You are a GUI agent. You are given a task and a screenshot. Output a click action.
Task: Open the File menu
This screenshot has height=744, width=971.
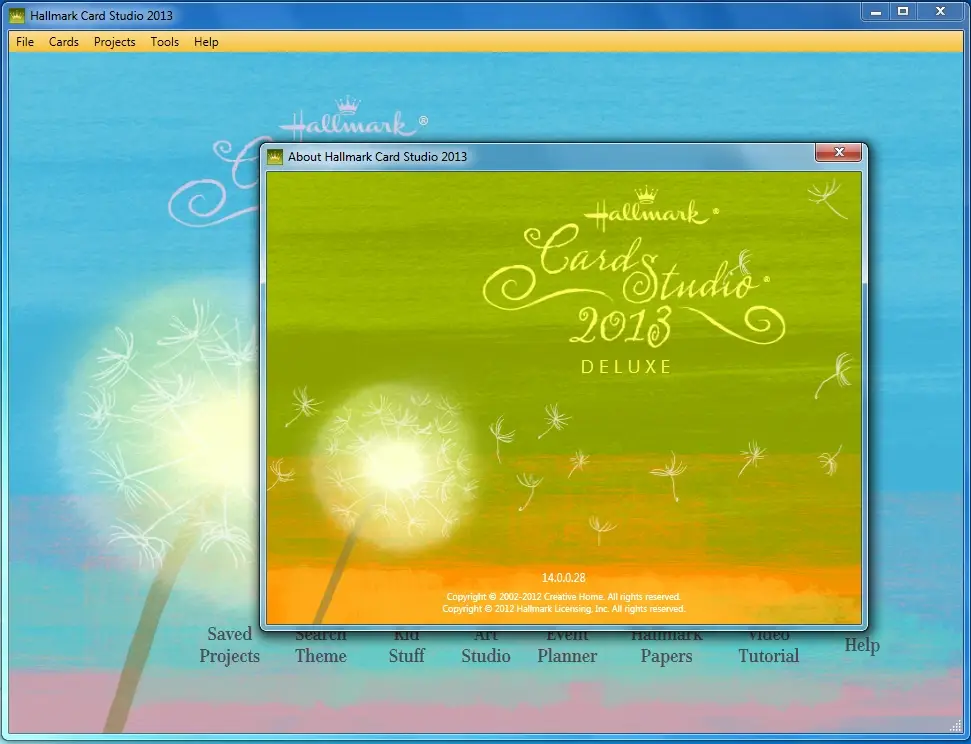pyautogui.click(x=25, y=42)
